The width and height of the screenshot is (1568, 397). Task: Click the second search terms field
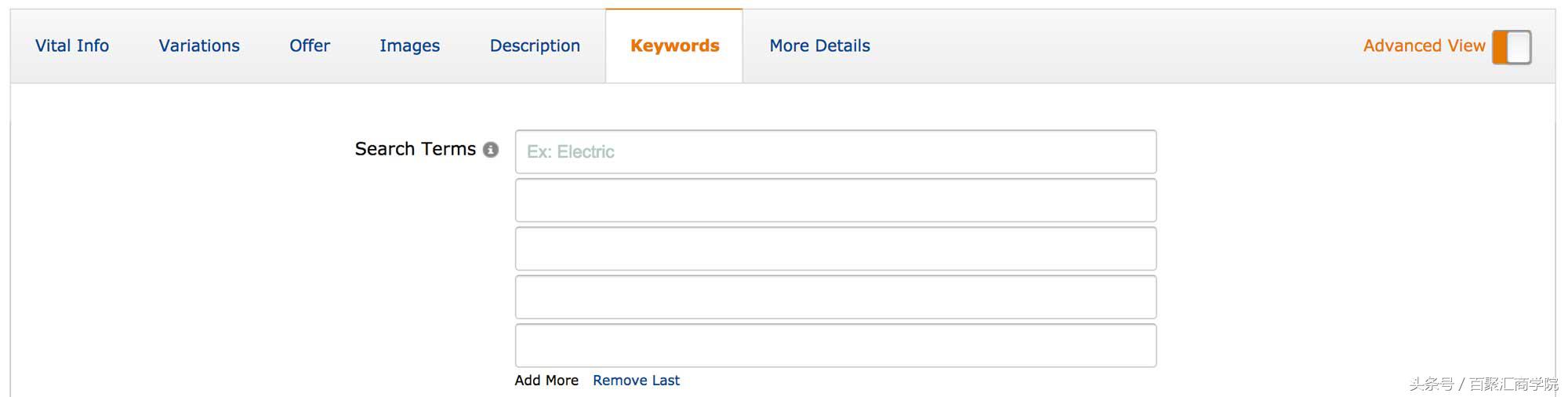pos(836,200)
